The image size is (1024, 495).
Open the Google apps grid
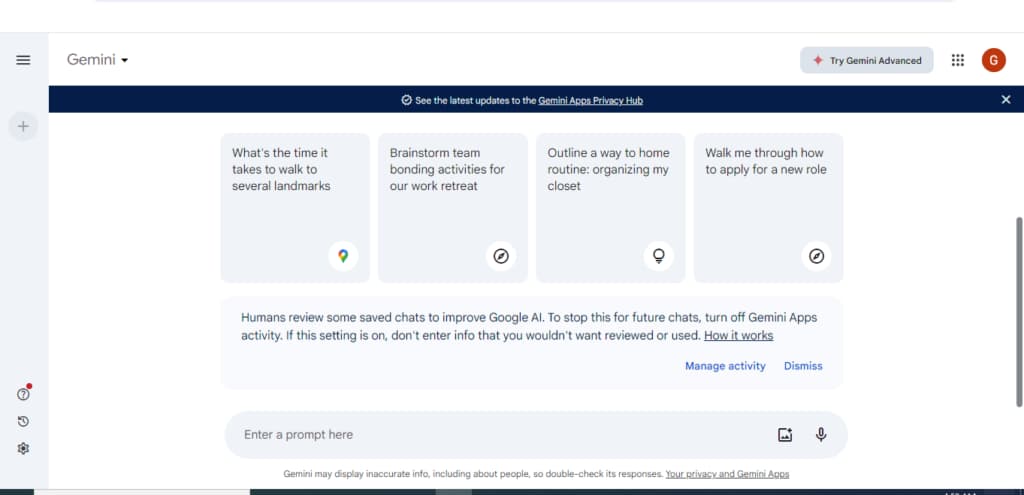click(x=957, y=60)
